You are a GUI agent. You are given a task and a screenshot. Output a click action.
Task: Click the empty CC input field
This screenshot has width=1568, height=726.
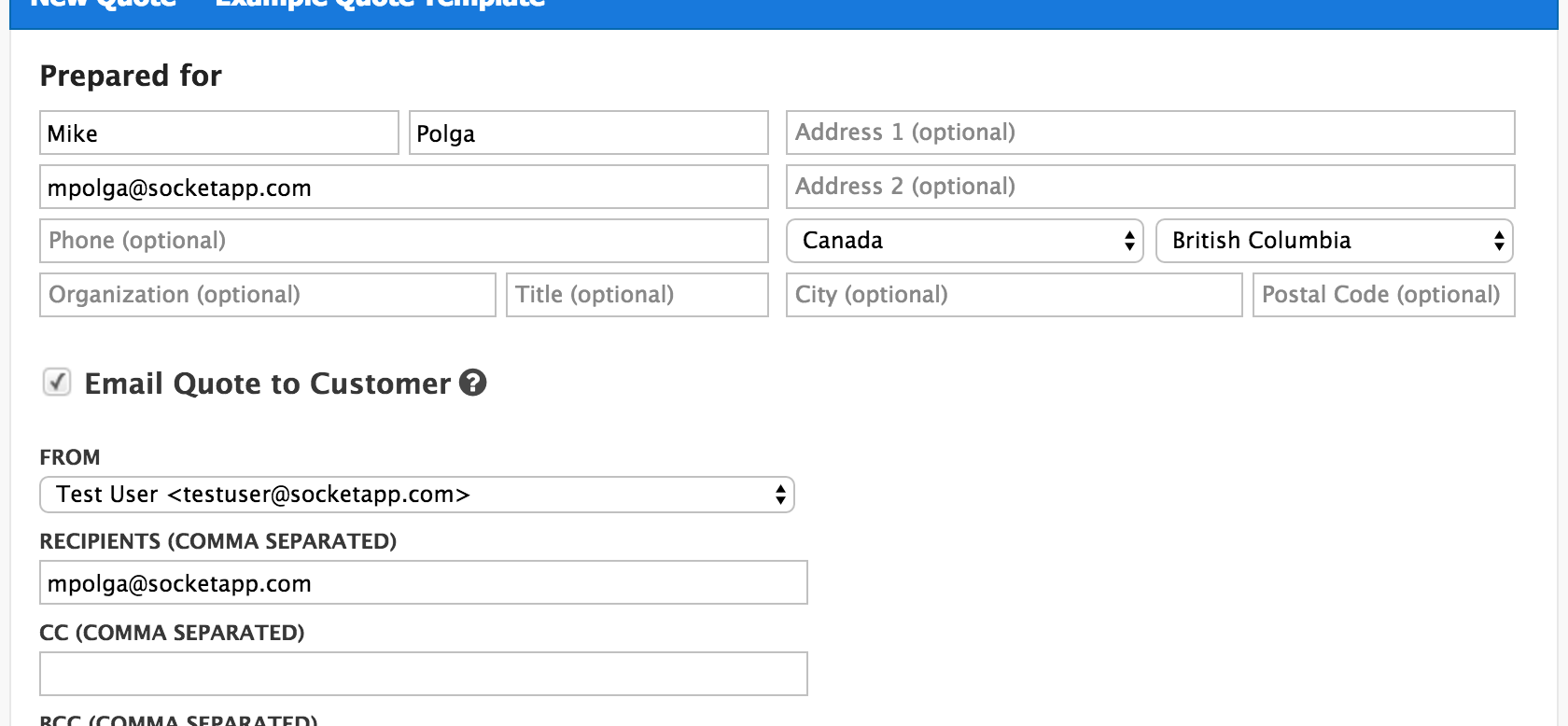pos(423,674)
